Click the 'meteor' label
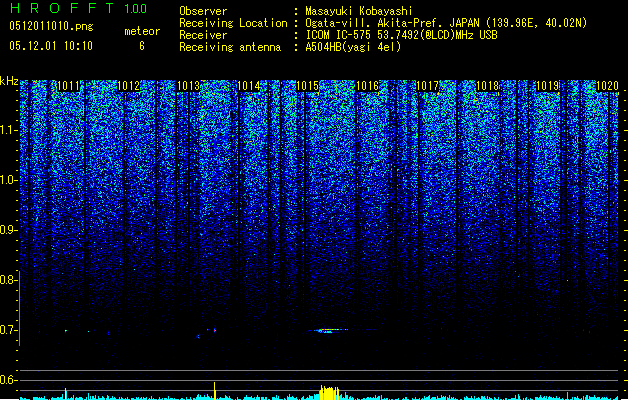Image resolution: width=629 pixels, height=400 pixels. click(x=142, y=31)
